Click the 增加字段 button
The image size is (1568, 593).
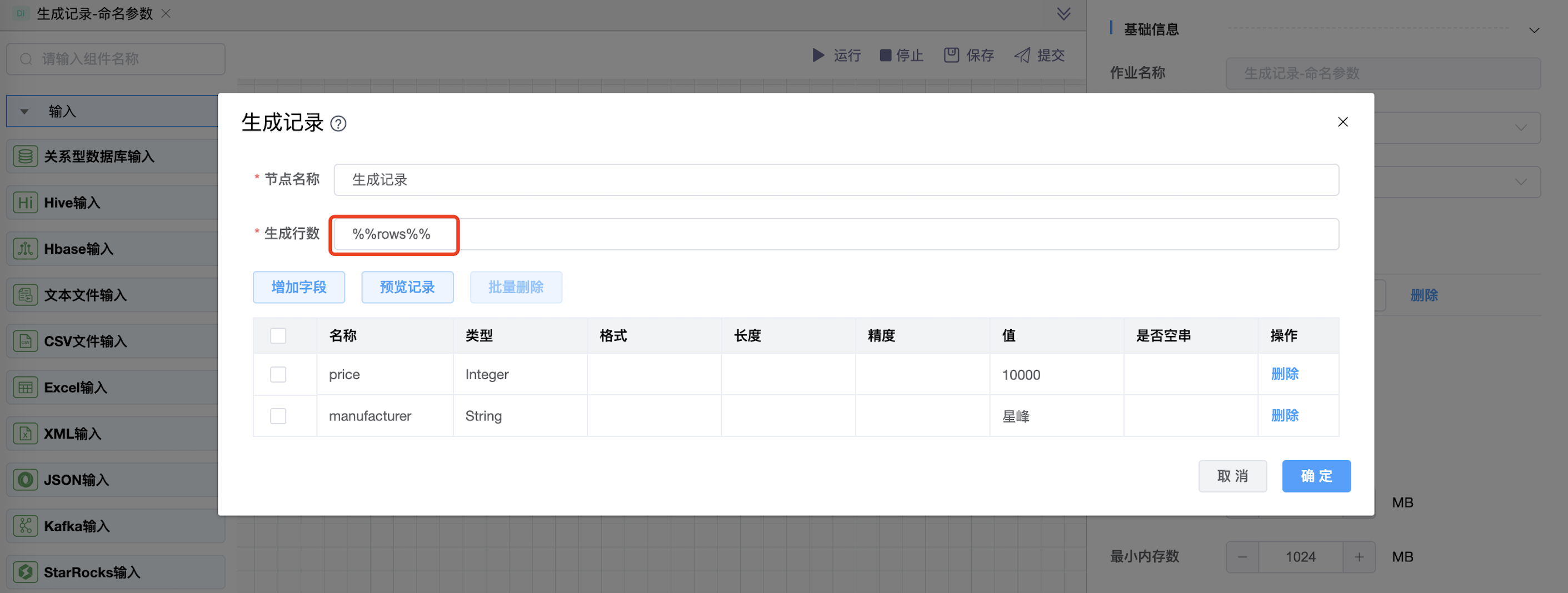point(299,287)
